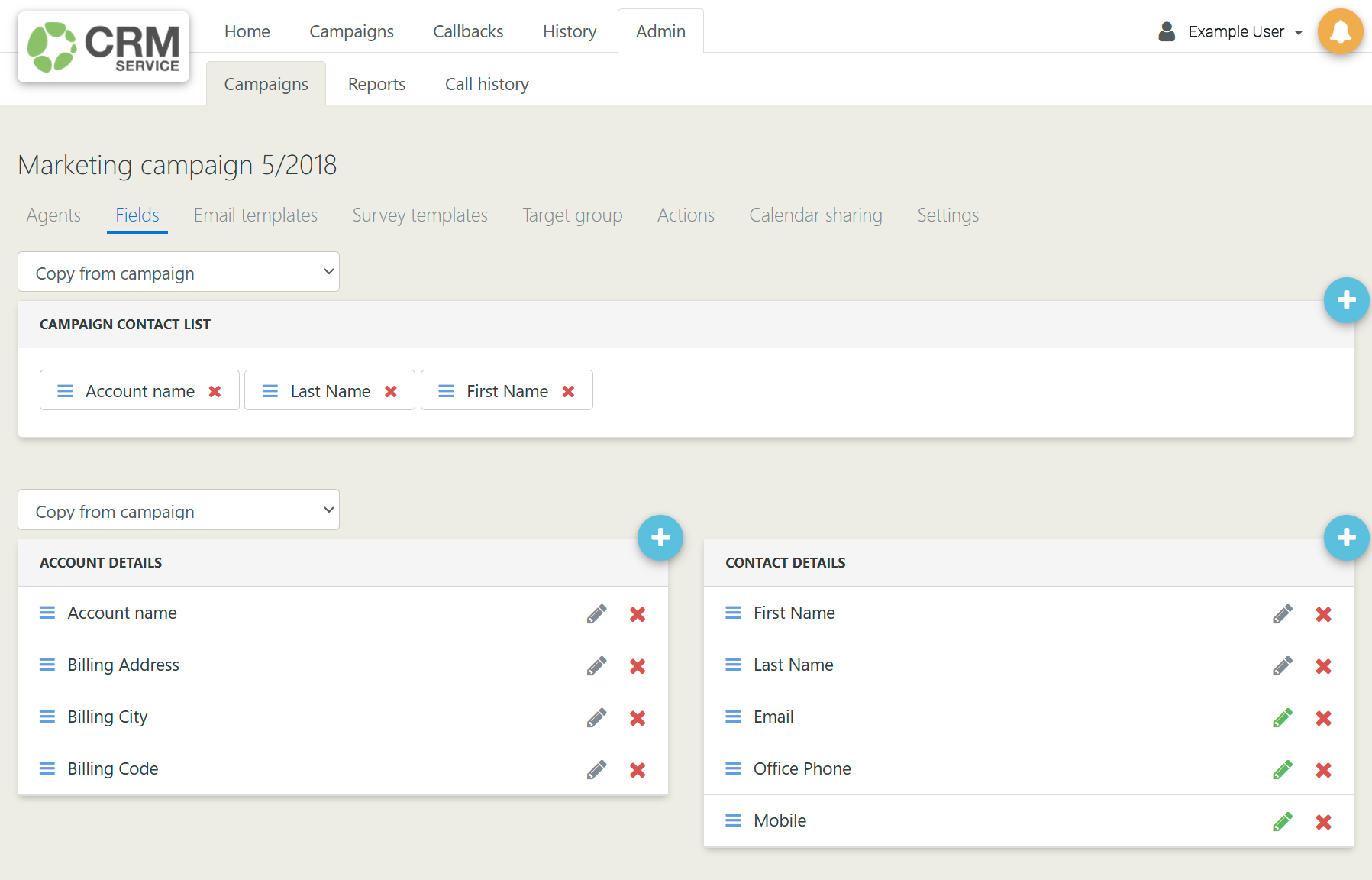The height and width of the screenshot is (880, 1372).
Task: Click the plus button above Campaign Contact List
Action: point(1346,300)
